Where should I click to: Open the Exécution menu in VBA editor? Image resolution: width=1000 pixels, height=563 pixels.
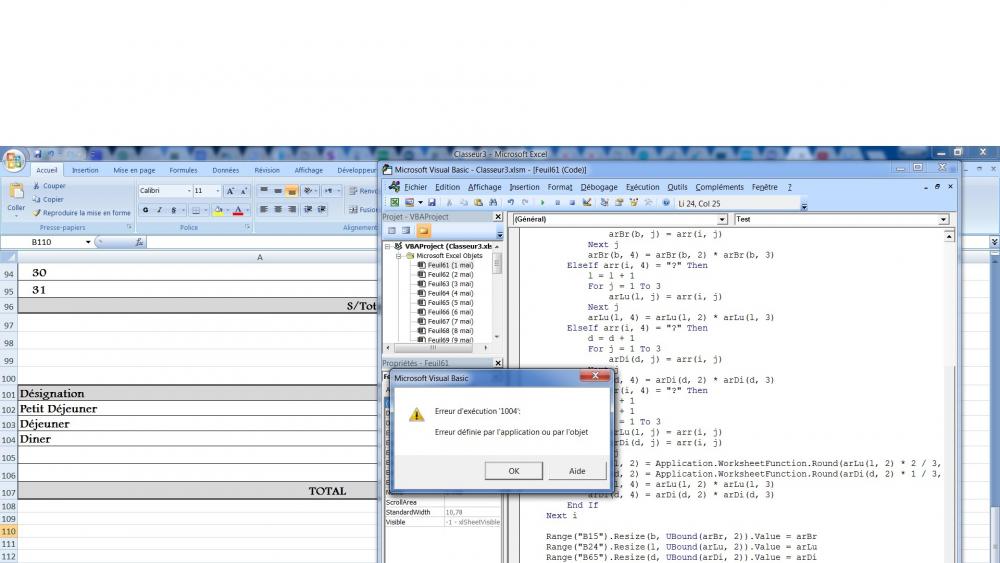click(x=642, y=187)
